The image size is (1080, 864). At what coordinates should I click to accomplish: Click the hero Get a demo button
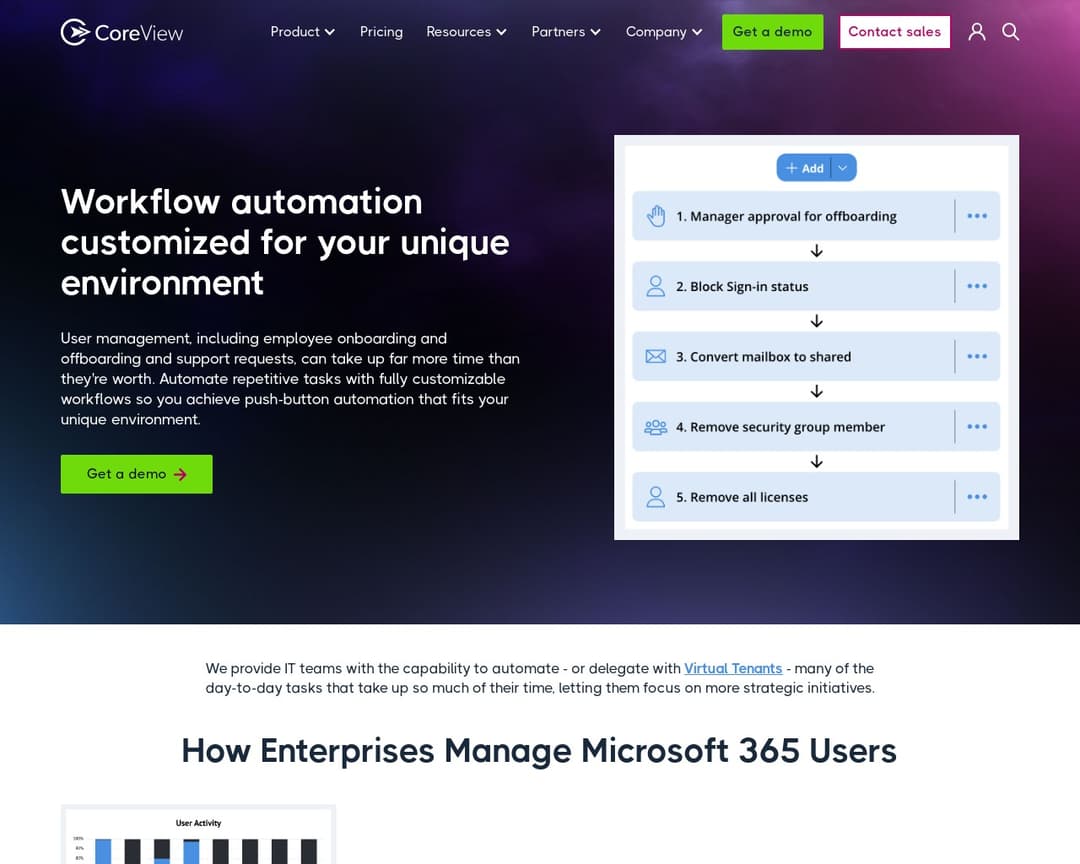137,474
